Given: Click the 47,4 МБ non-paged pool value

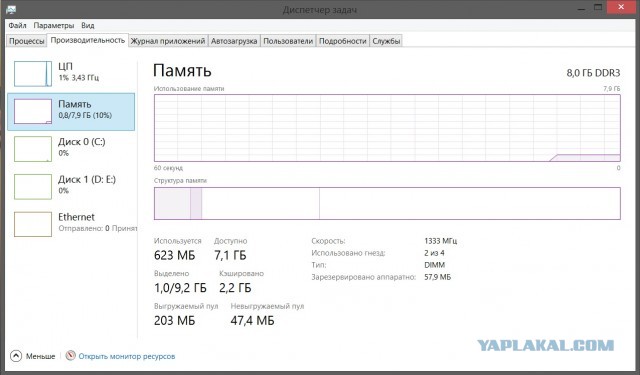Looking at the screenshot, I should click(252, 321).
